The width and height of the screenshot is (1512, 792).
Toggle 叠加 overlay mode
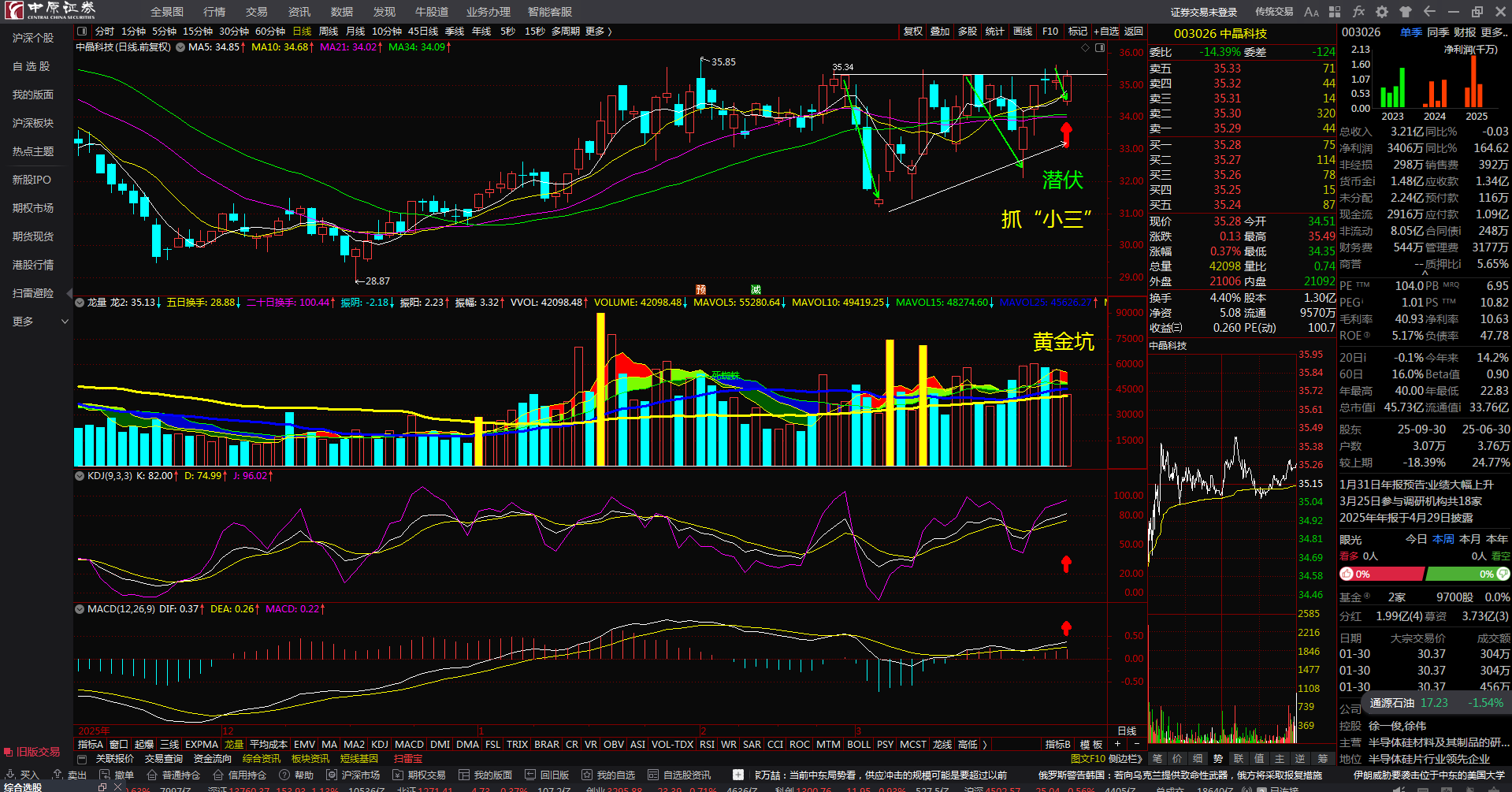940,32
